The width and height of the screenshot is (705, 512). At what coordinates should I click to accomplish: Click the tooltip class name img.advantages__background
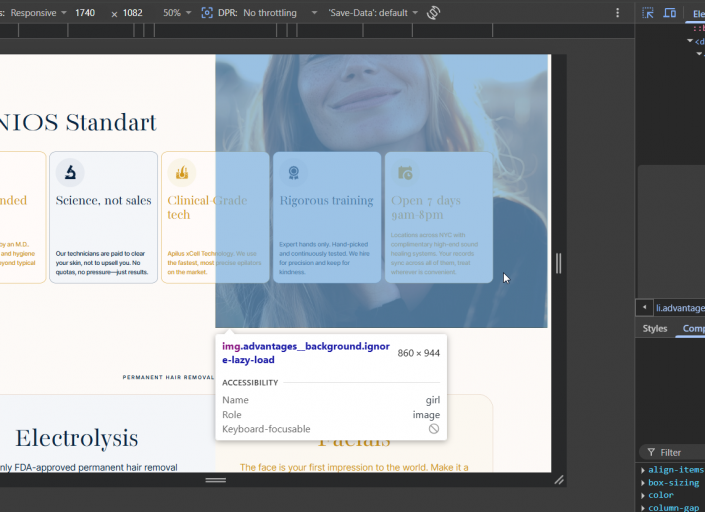tap(306, 353)
